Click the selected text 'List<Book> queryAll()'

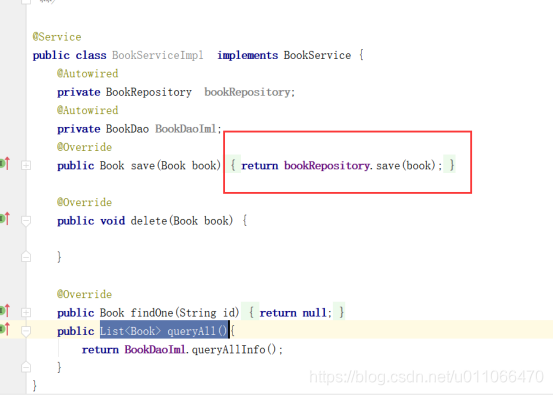(164, 331)
